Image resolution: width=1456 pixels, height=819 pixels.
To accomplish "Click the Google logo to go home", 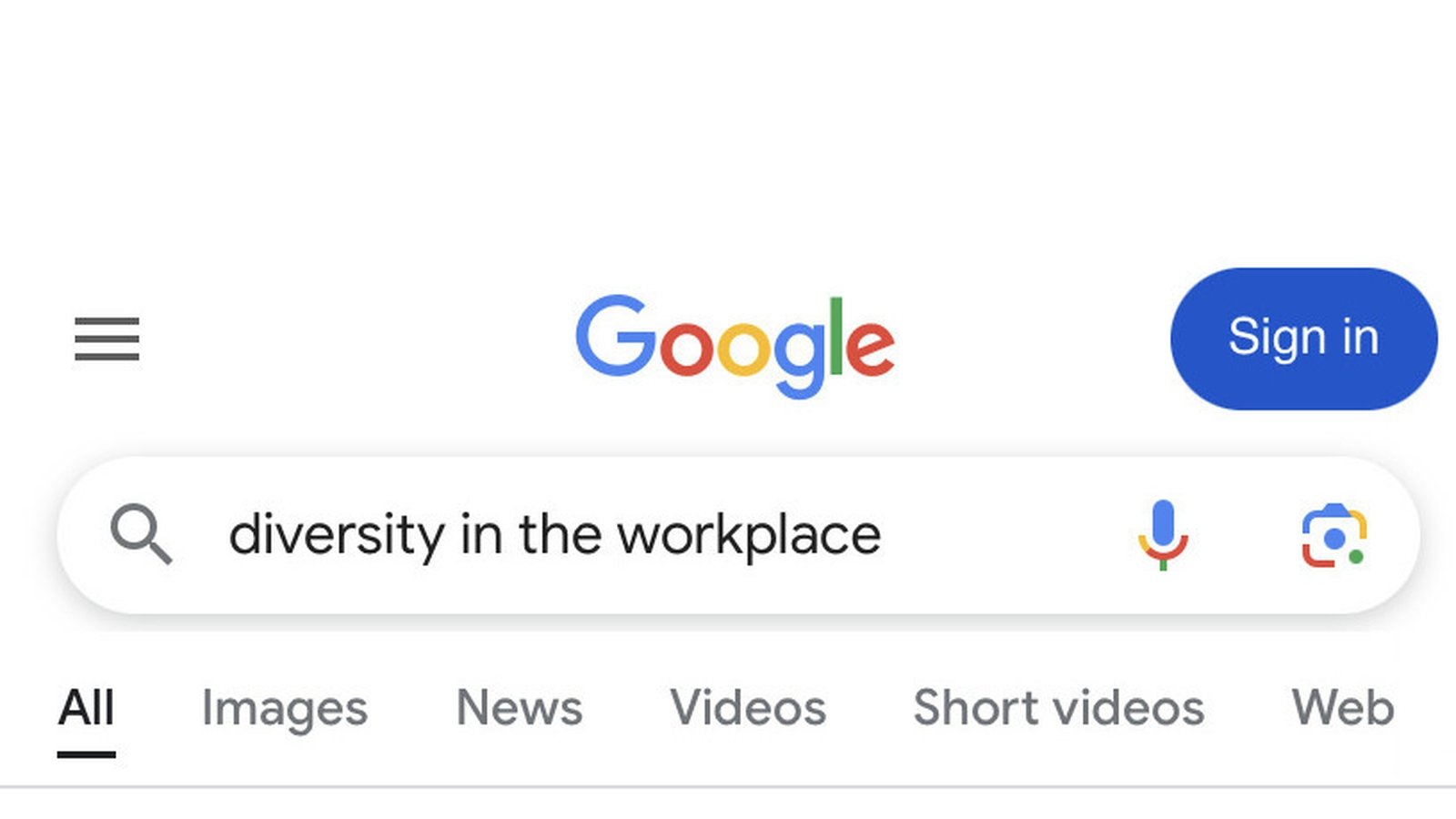I will click(x=737, y=346).
